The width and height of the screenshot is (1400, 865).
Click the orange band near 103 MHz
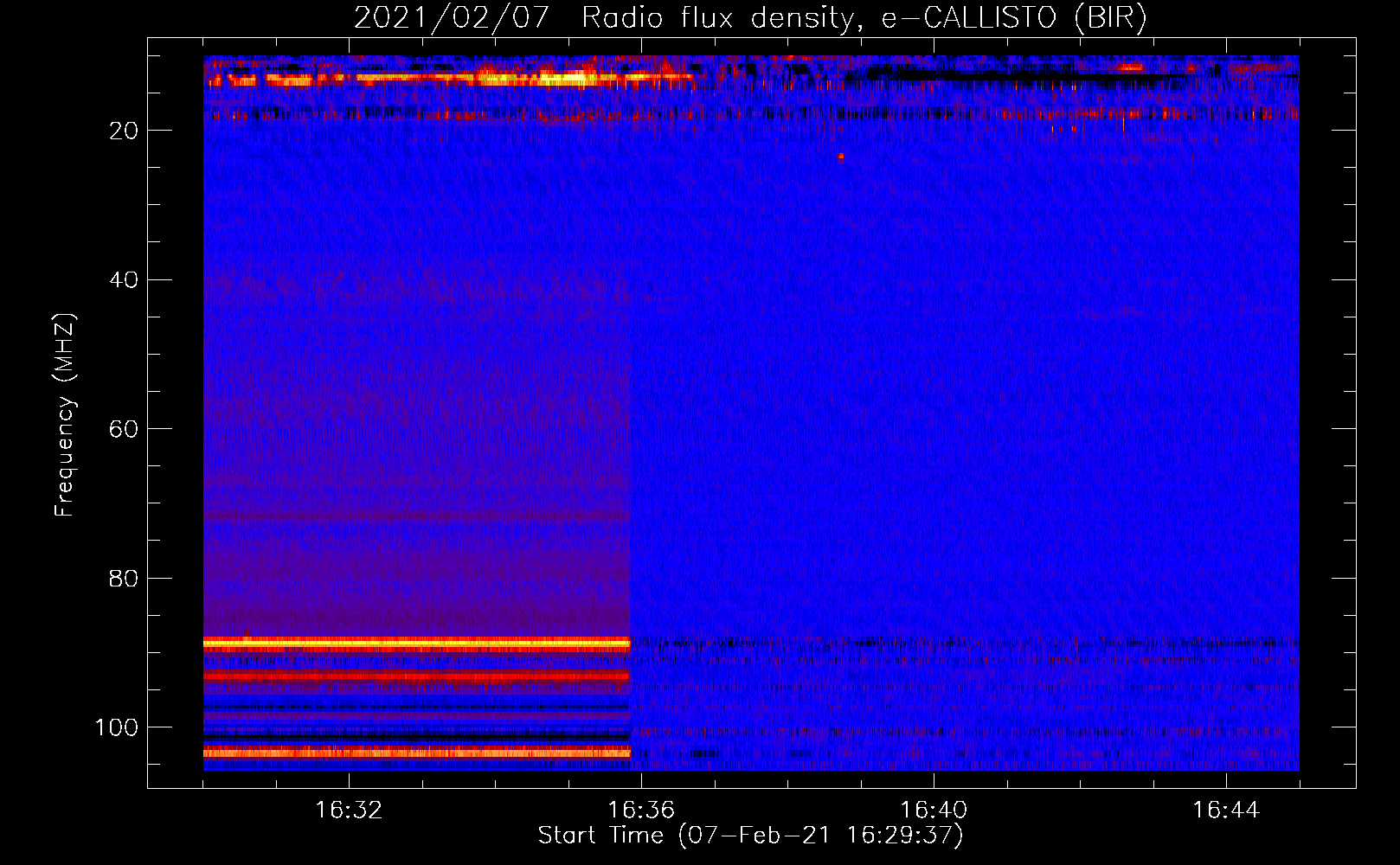pos(417,753)
